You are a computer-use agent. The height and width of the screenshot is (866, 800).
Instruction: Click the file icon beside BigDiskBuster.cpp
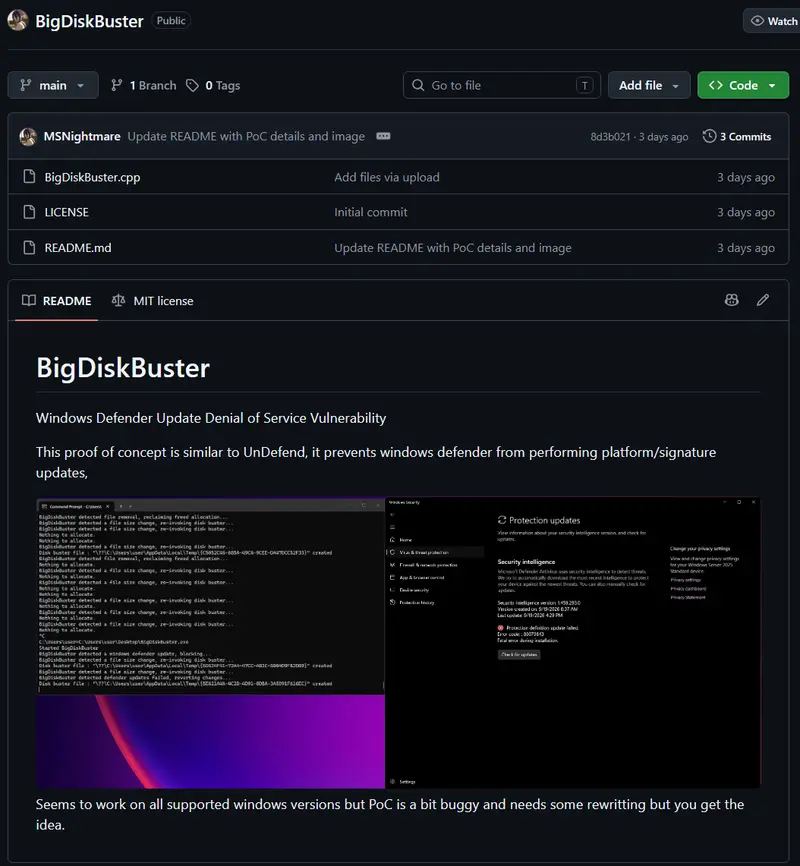tap(29, 177)
